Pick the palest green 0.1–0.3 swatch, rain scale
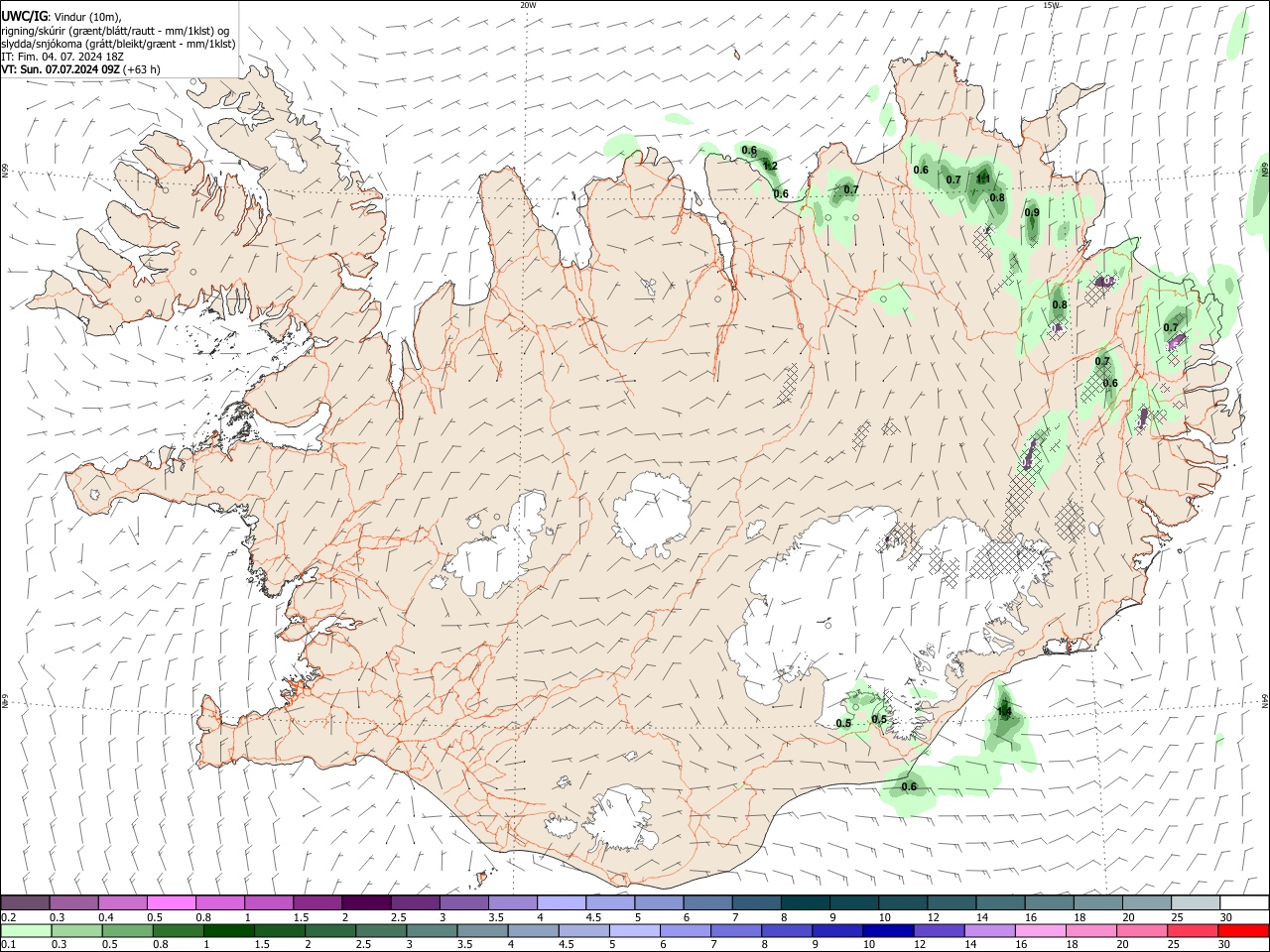1270x952 pixels. pyautogui.click(x=26, y=931)
